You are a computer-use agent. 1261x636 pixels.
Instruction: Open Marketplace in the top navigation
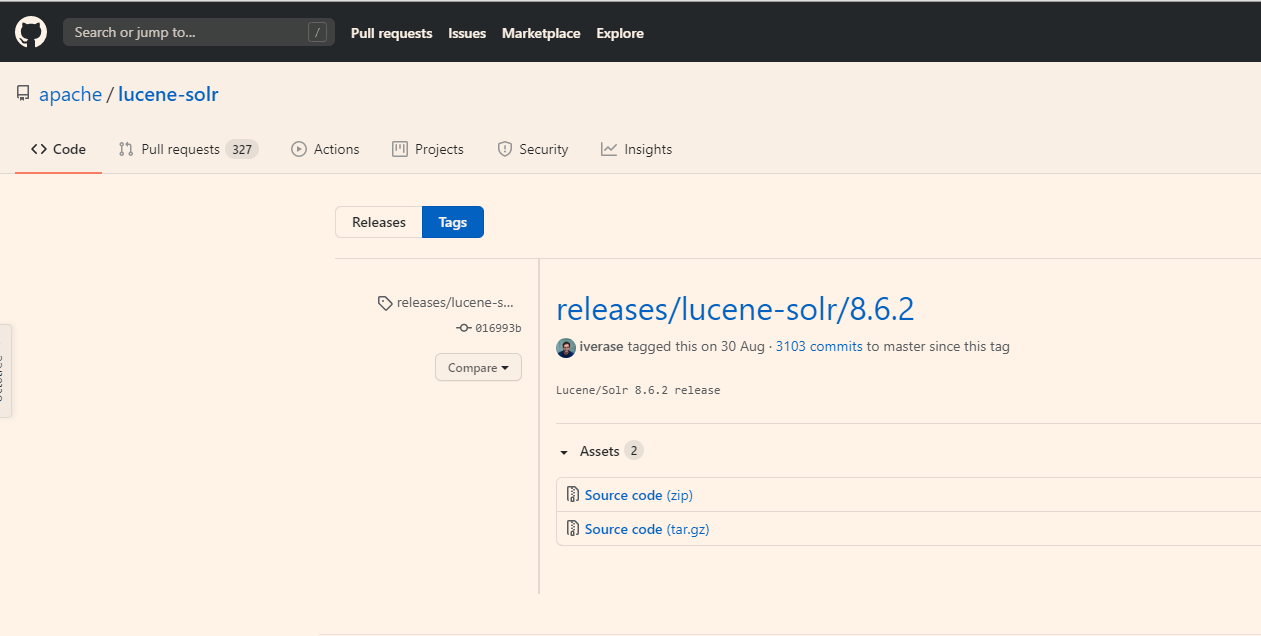click(541, 33)
